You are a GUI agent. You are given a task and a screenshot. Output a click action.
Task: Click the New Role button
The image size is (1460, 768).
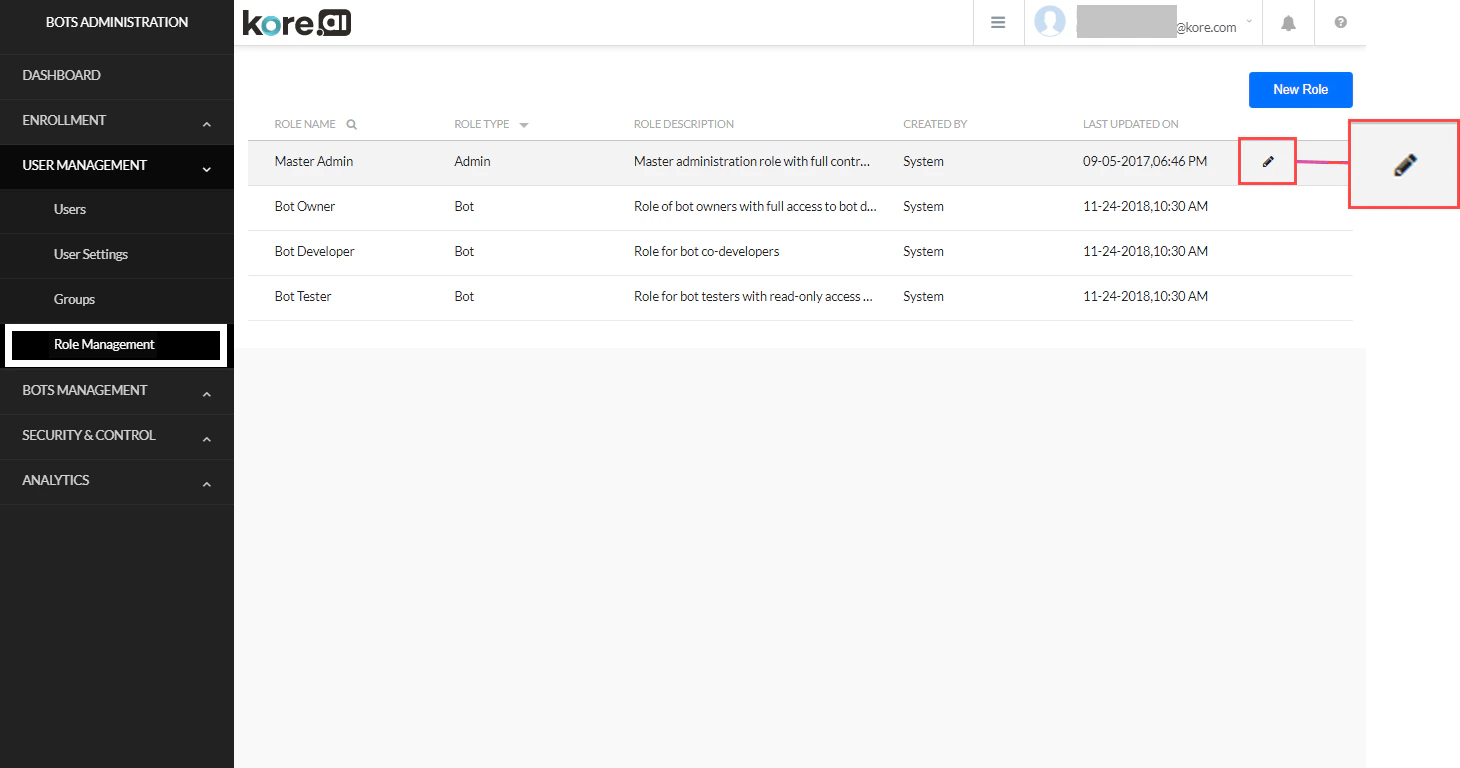coord(1300,89)
